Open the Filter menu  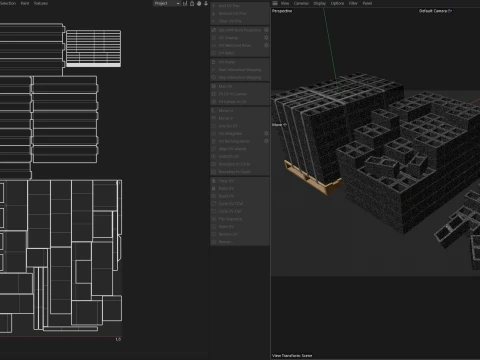[353, 3]
